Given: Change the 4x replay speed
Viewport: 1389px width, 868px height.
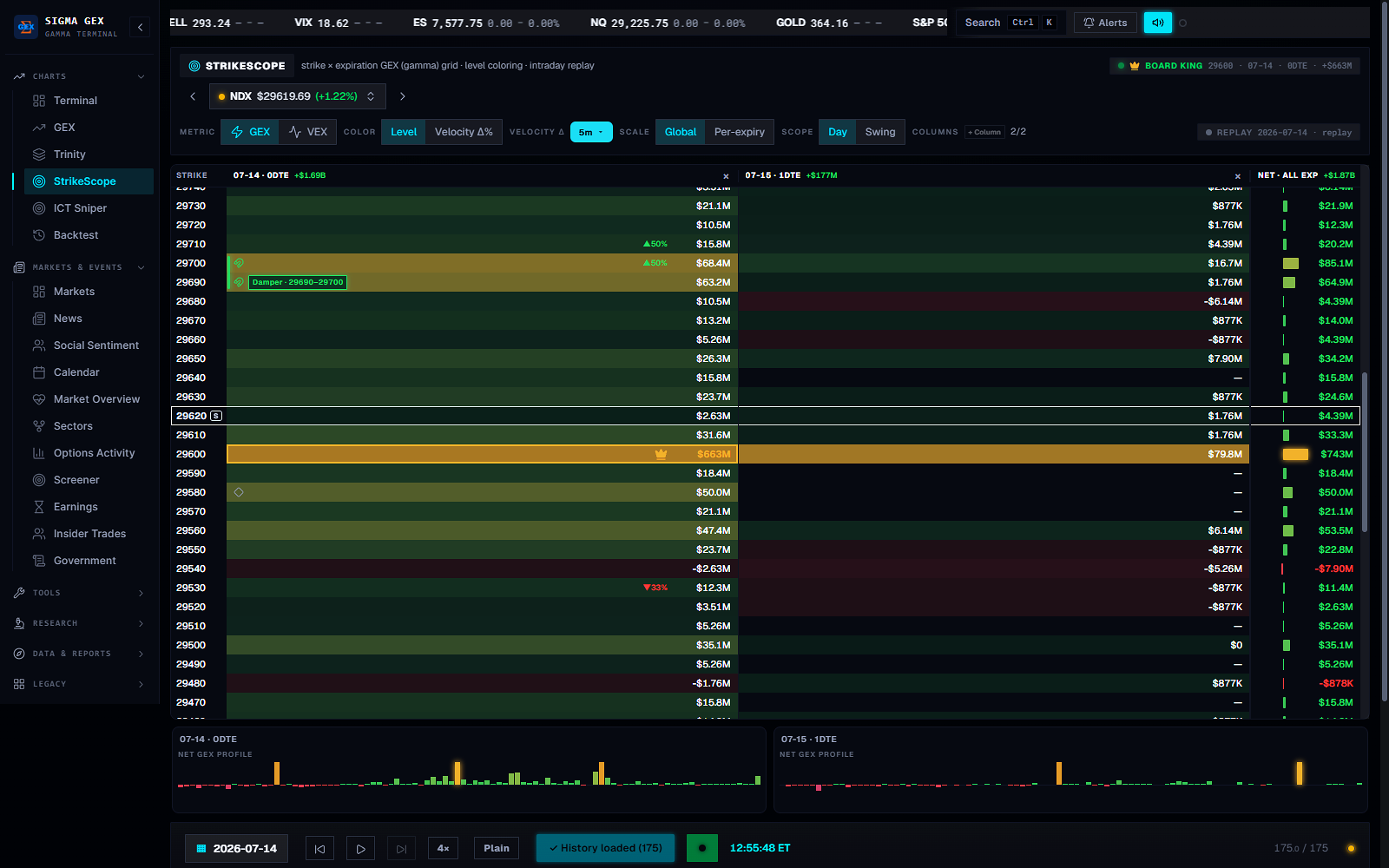Looking at the screenshot, I should click(444, 848).
